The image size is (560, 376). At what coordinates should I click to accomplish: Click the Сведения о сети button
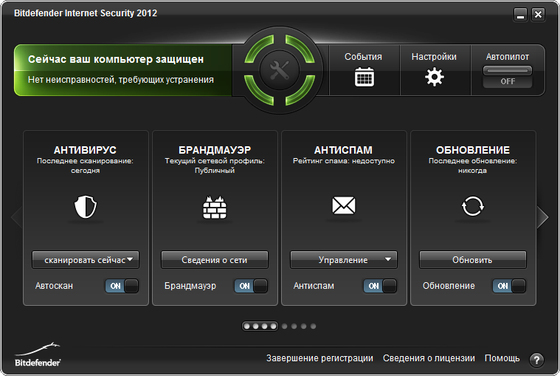(215, 260)
